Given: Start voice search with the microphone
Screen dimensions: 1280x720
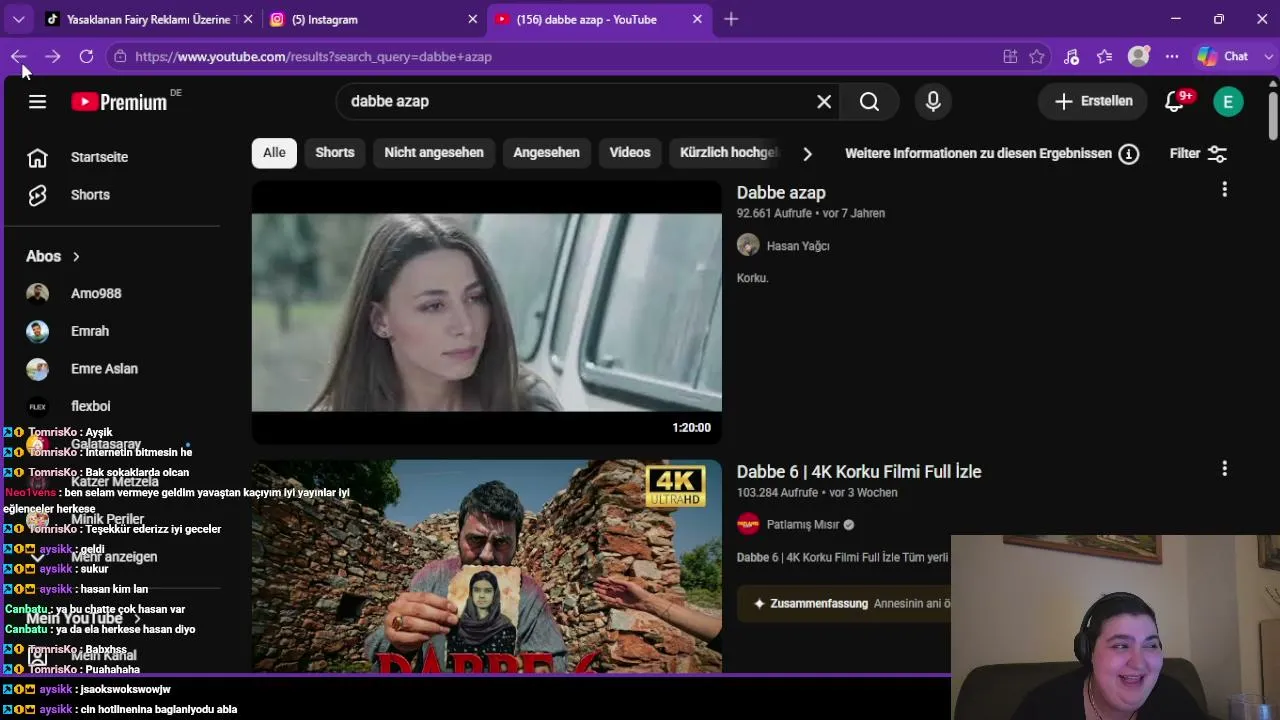Looking at the screenshot, I should click(x=933, y=101).
